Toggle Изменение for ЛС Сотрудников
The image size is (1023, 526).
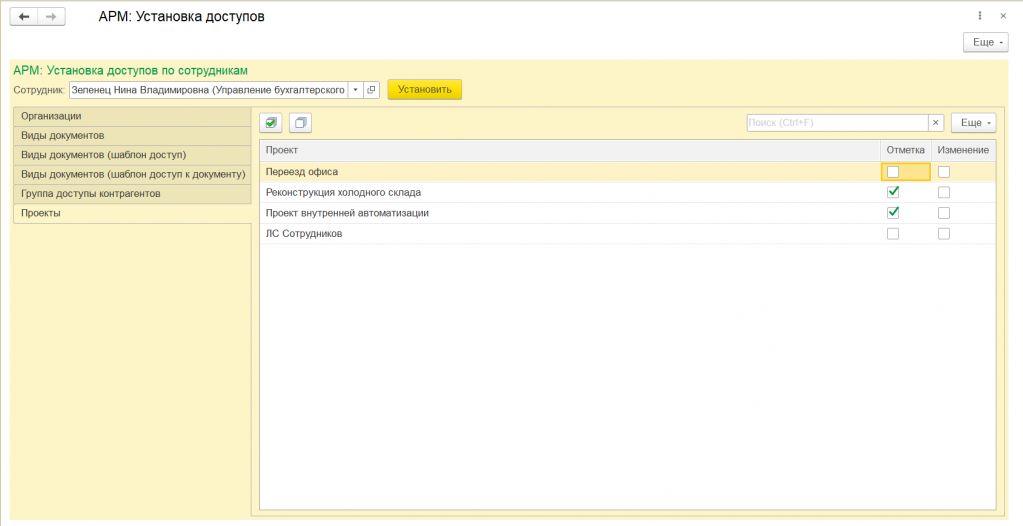(x=944, y=234)
